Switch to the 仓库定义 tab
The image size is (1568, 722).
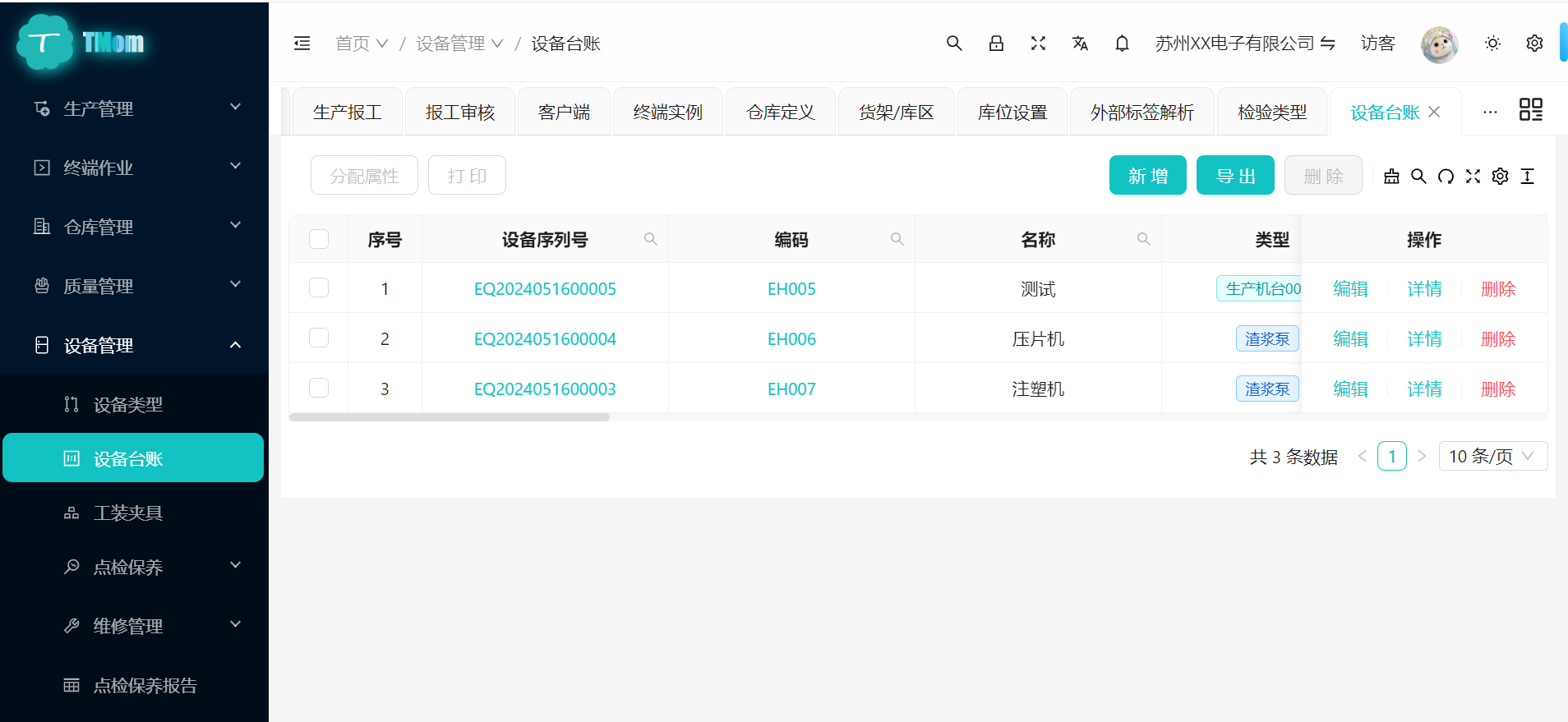coord(780,113)
